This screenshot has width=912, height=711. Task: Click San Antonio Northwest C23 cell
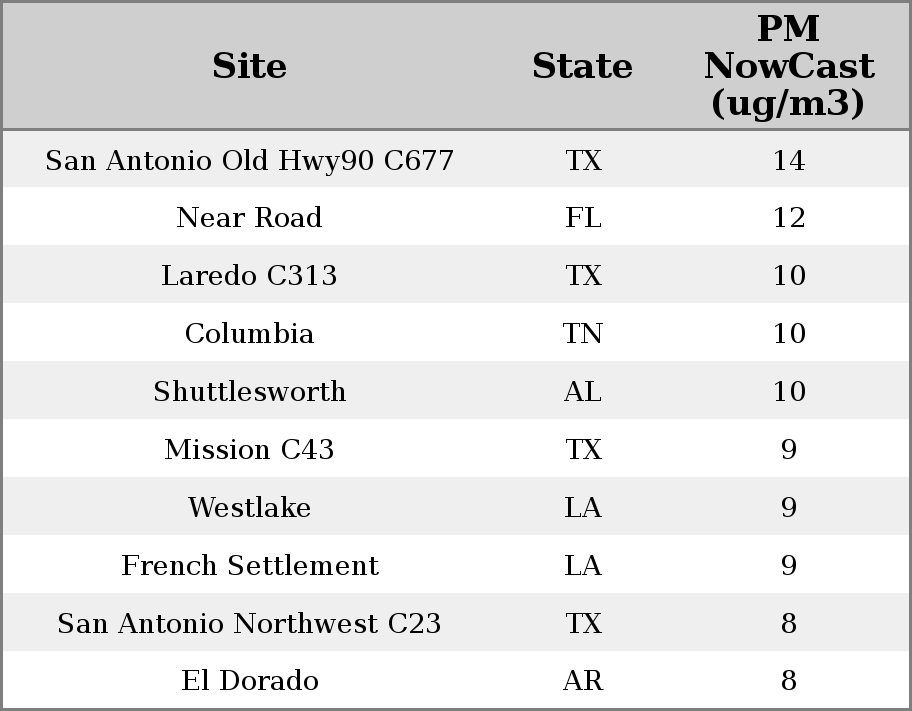point(250,623)
